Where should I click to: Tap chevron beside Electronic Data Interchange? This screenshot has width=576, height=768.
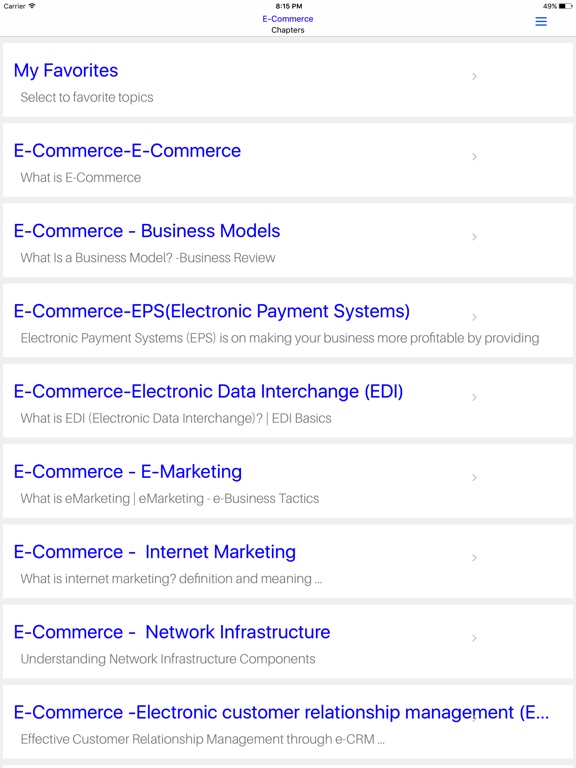pyautogui.click(x=474, y=397)
